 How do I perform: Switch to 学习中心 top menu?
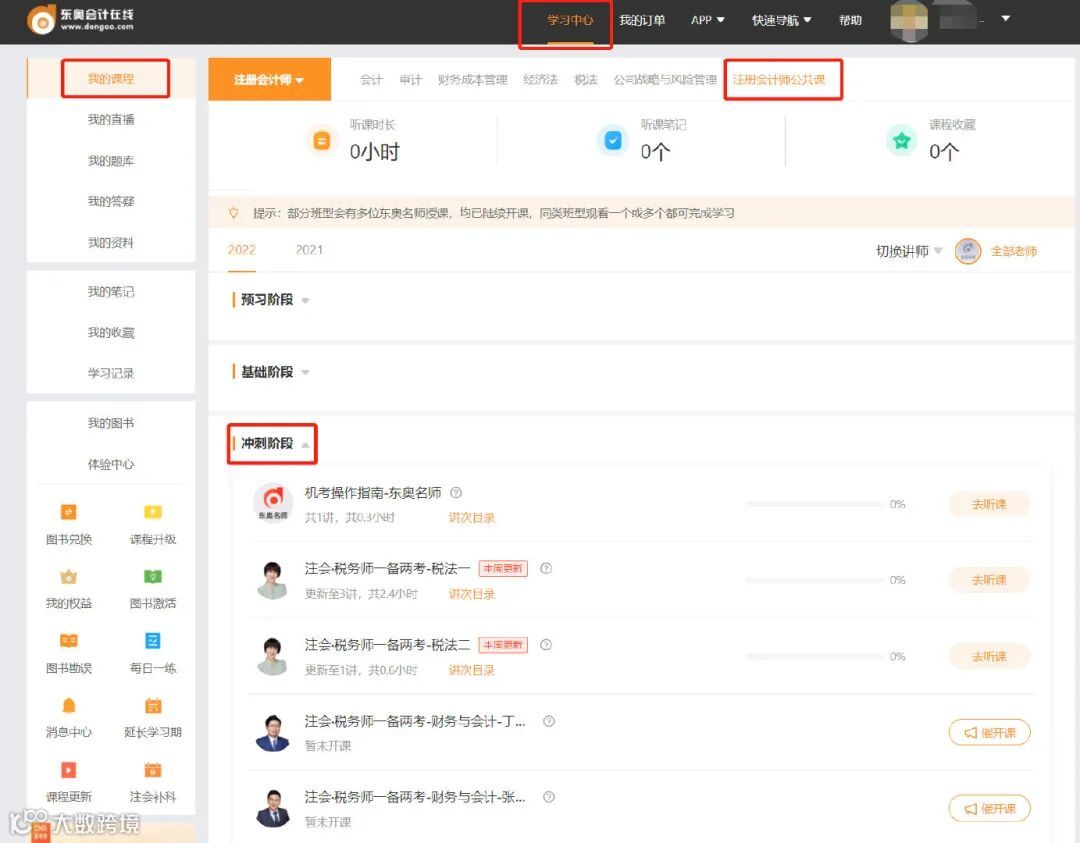(570, 20)
